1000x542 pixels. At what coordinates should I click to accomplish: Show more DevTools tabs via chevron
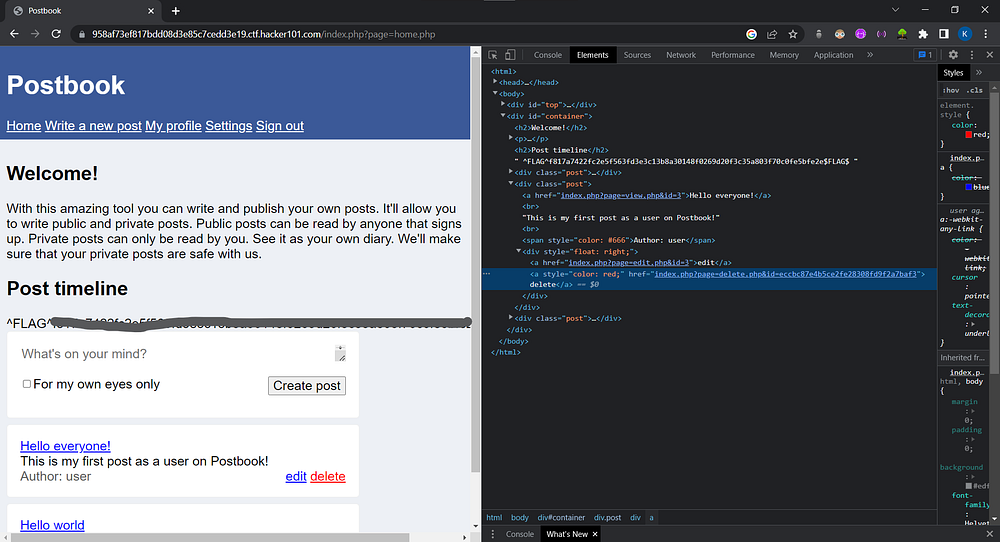click(x=870, y=55)
